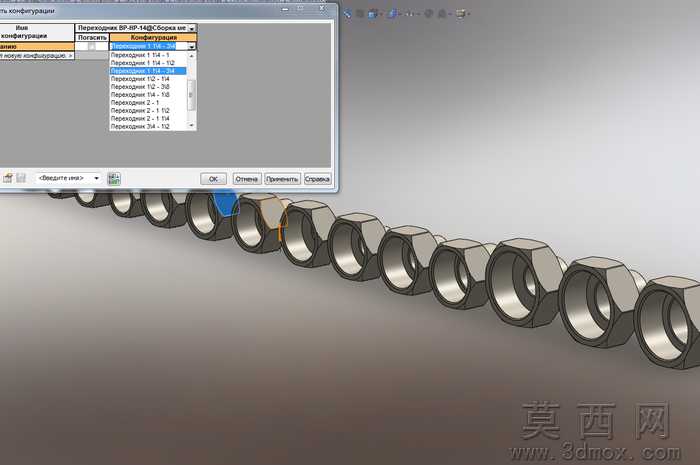Click the list scrollbar down arrow
This screenshot has height=465, width=700.
point(192,126)
